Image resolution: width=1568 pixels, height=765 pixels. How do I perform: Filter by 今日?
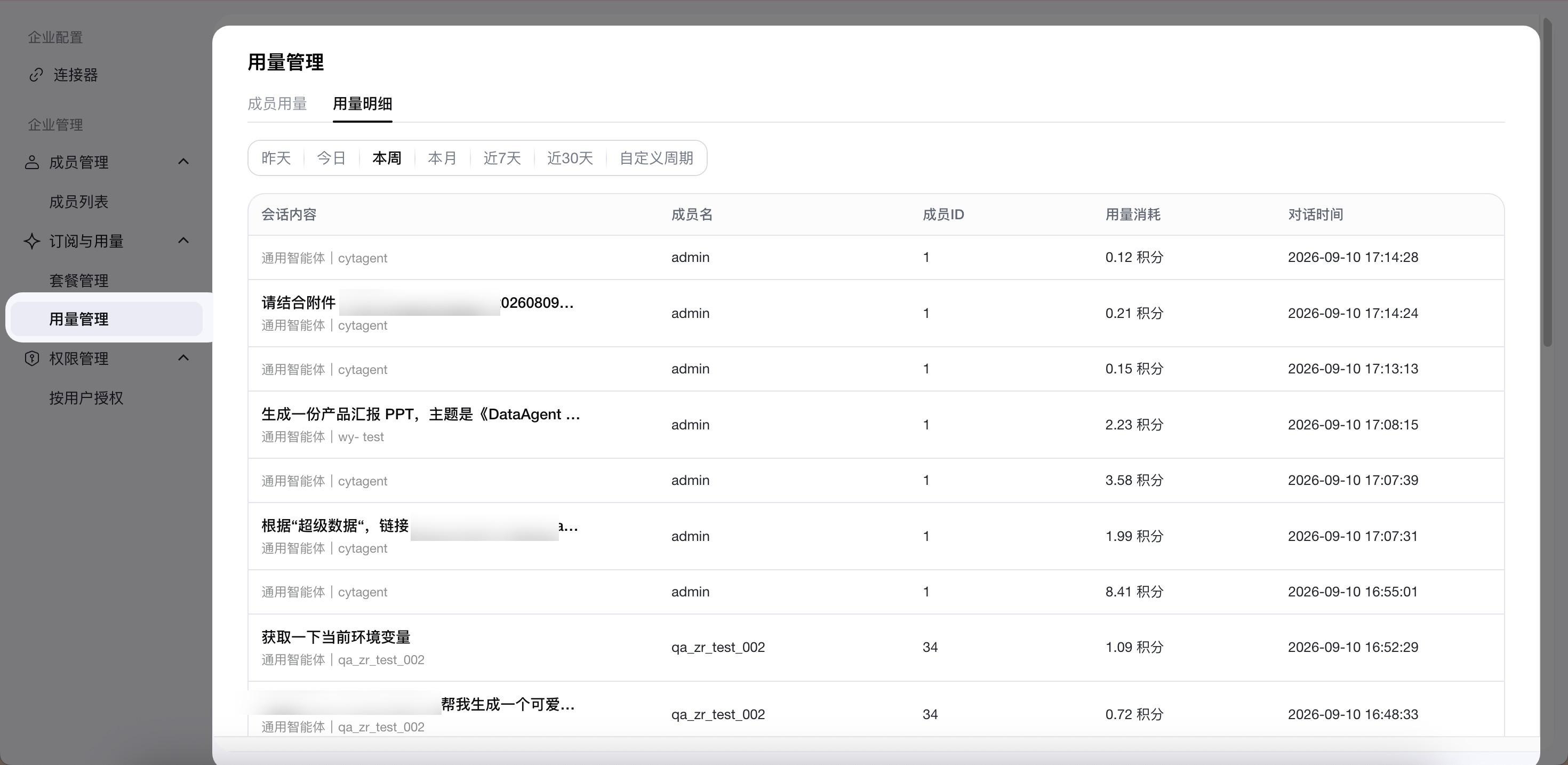pyautogui.click(x=331, y=158)
